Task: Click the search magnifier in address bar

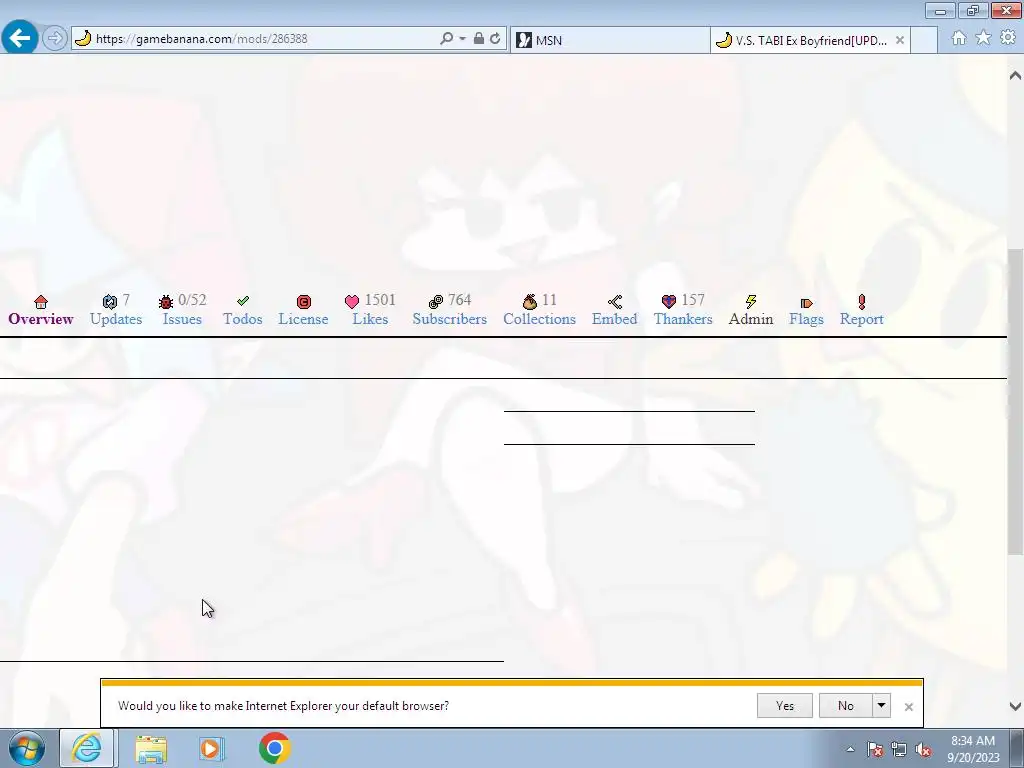Action: pyautogui.click(x=447, y=39)
